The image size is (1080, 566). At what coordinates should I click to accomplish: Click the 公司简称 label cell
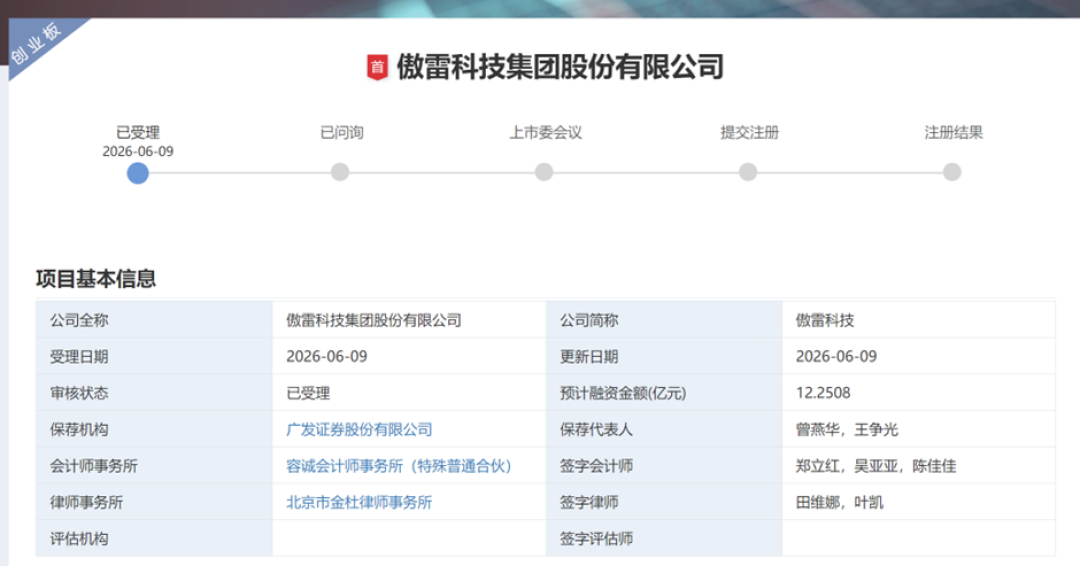[x=664, y=320]
